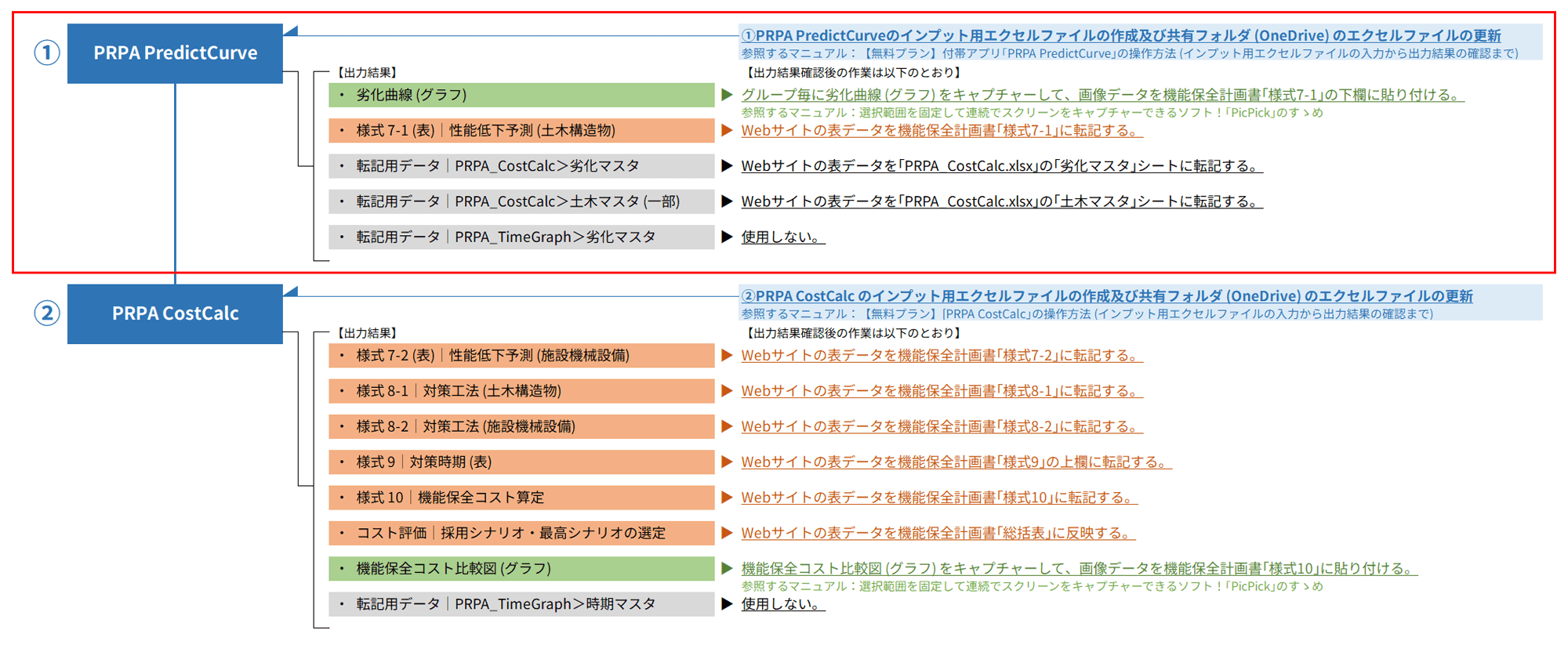Select the PRPA_CostCalc>劣化マスタ row
The image size is (1568, 652).
(521, 166)
